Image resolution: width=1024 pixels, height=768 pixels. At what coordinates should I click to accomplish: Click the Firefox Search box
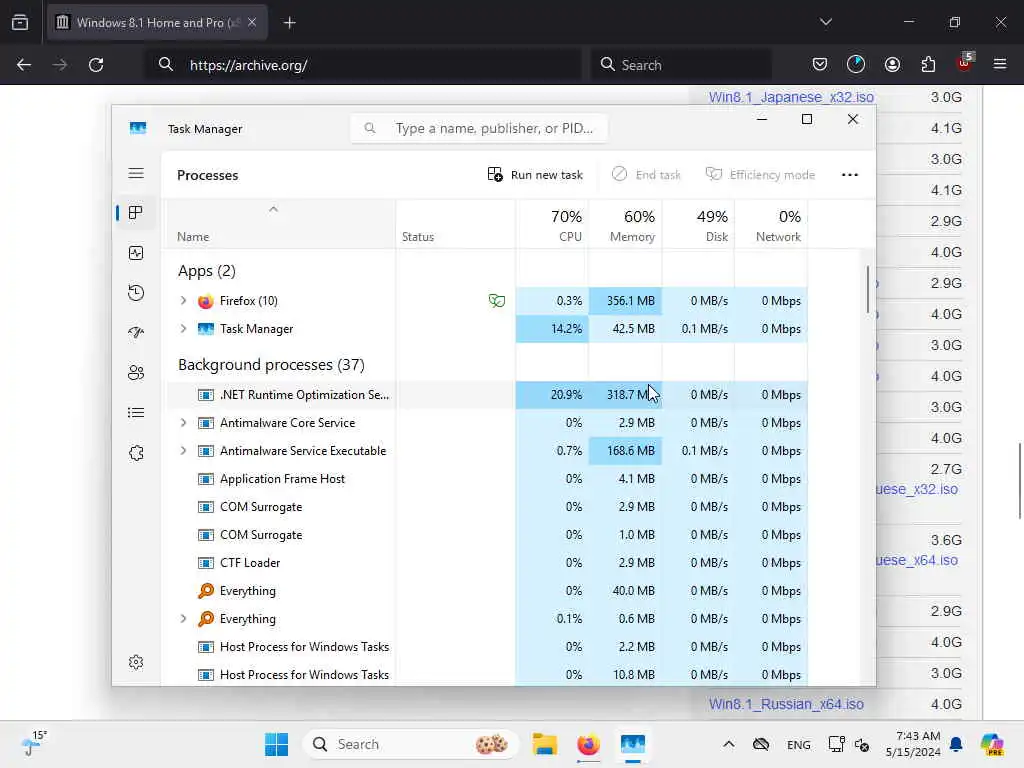point(680,65)
